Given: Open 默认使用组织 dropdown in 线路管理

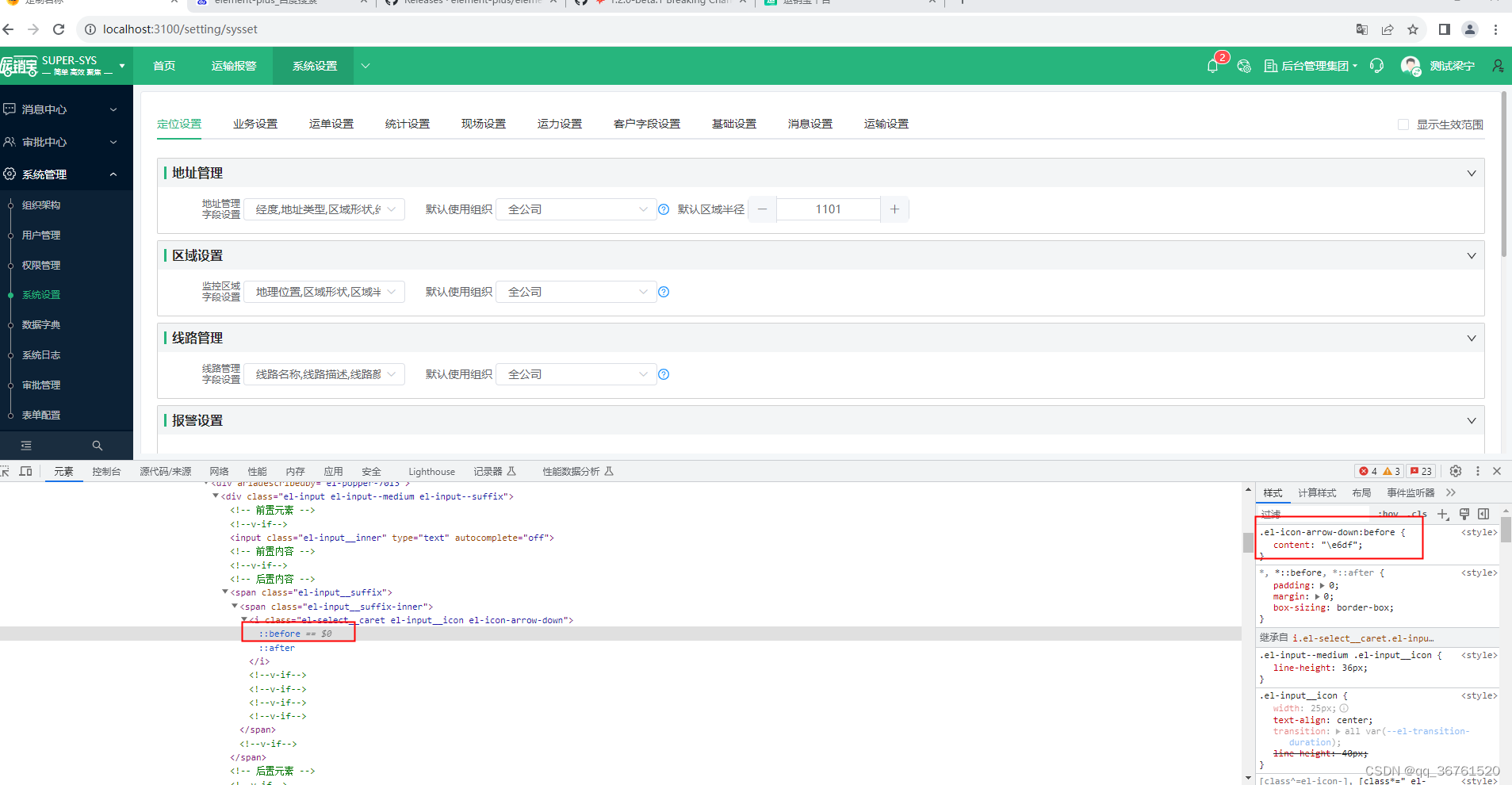Looking at the screenshot, I should pyautogui.click(x=576, y=374).
